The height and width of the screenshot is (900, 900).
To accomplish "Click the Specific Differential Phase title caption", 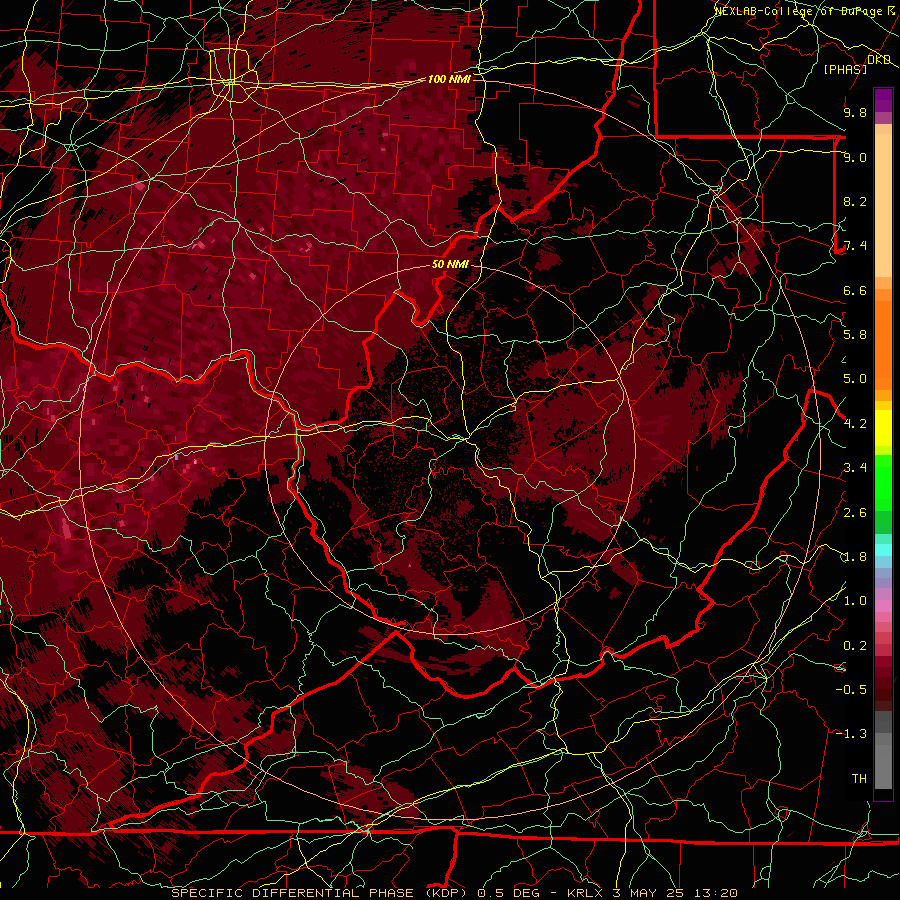I will 454,893.
